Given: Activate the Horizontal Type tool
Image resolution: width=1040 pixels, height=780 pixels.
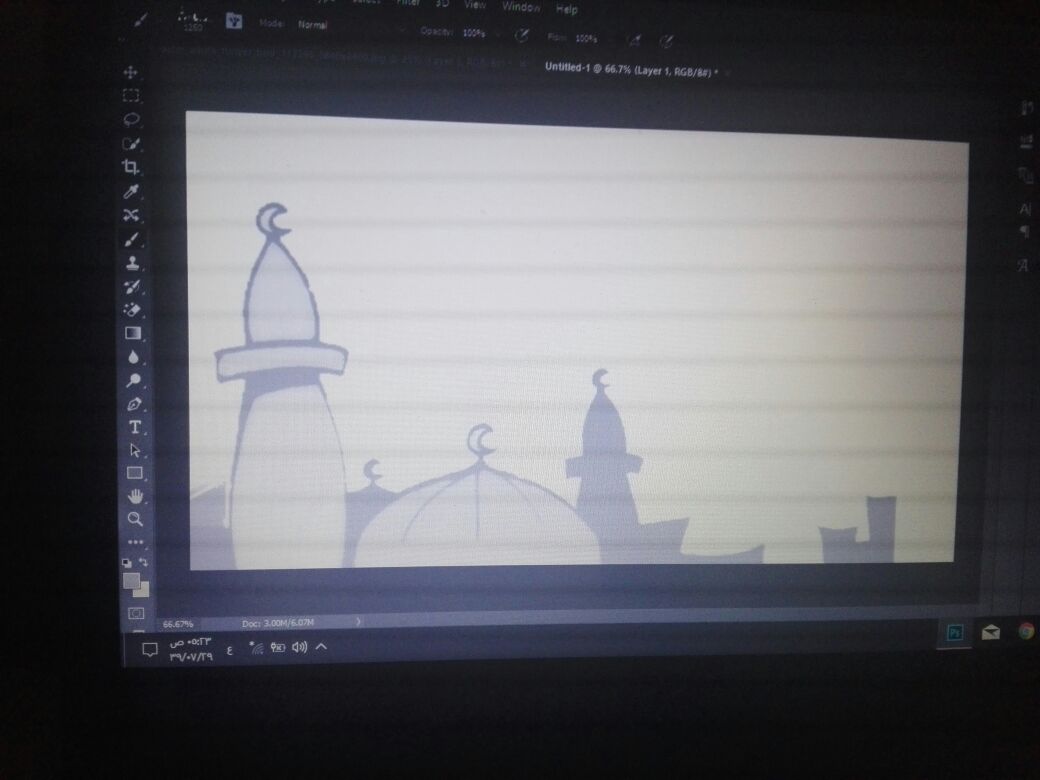Looking at the screenshot, I should point(134,428).
